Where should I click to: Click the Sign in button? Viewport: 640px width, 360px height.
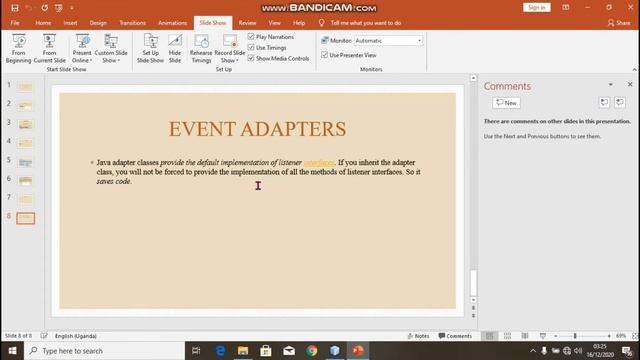pyautogui.click(x=537, y=7)
